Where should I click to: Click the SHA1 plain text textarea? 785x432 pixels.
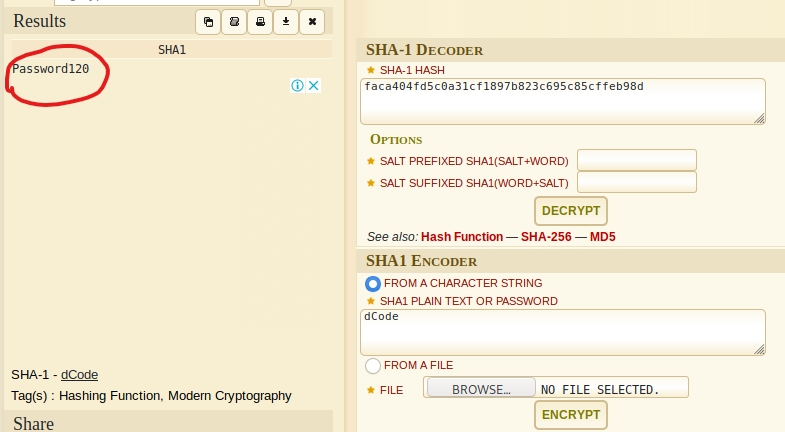pos(562,331)
